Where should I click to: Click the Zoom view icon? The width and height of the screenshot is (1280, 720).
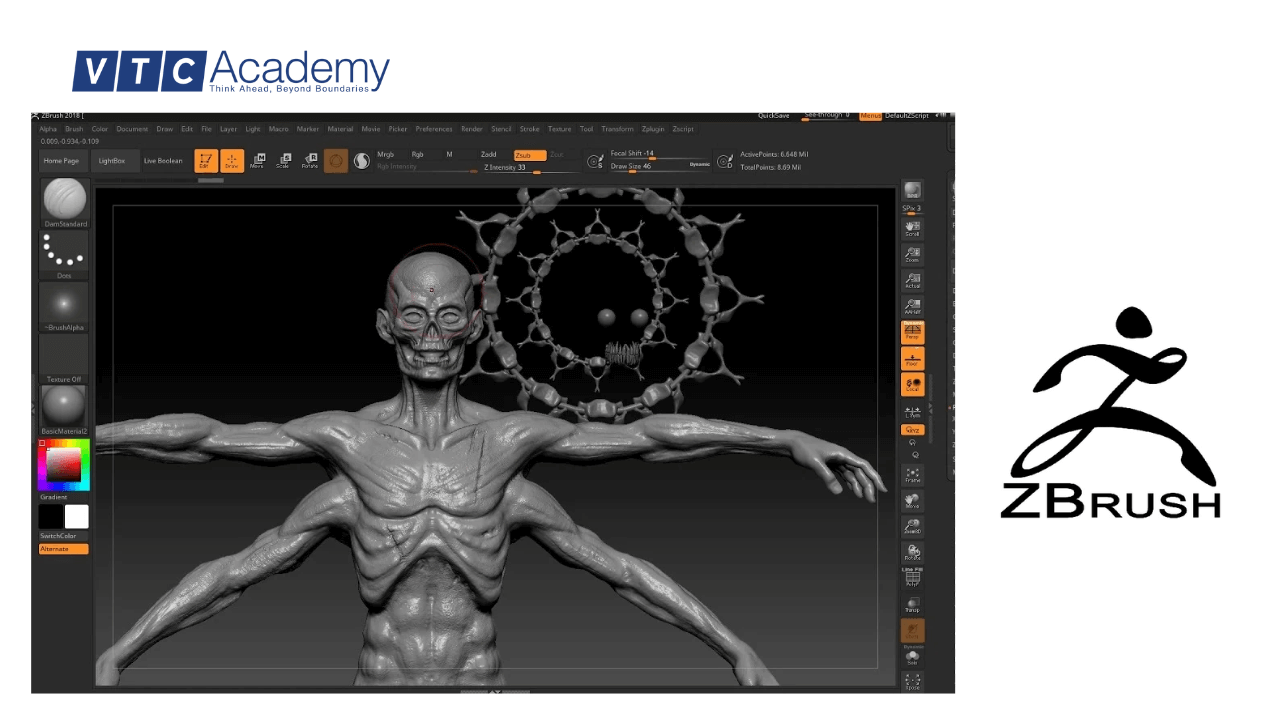[912, 255]
